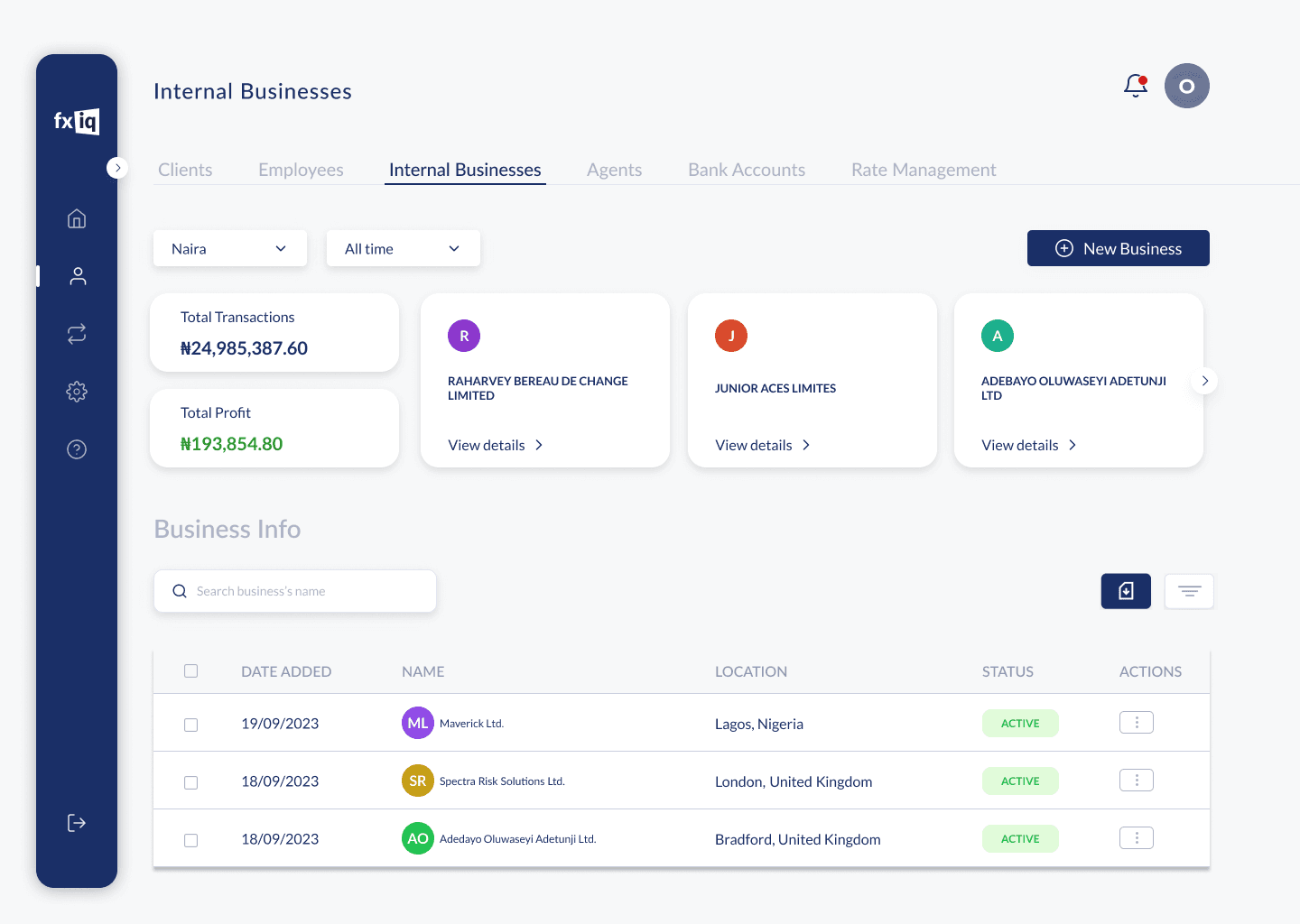Open the filter lines icon button
The height and width of the screenshot is (924, 1300).
(x=1189, y=591)
